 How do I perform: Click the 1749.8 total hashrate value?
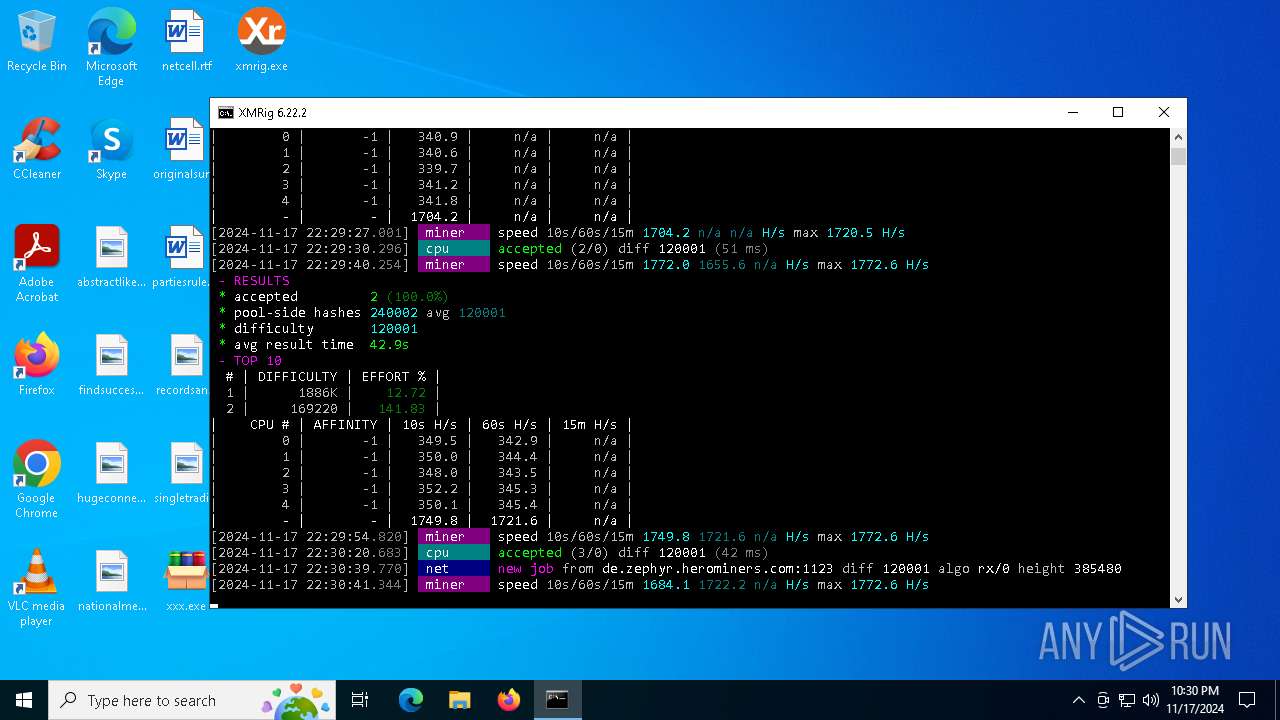433,521
